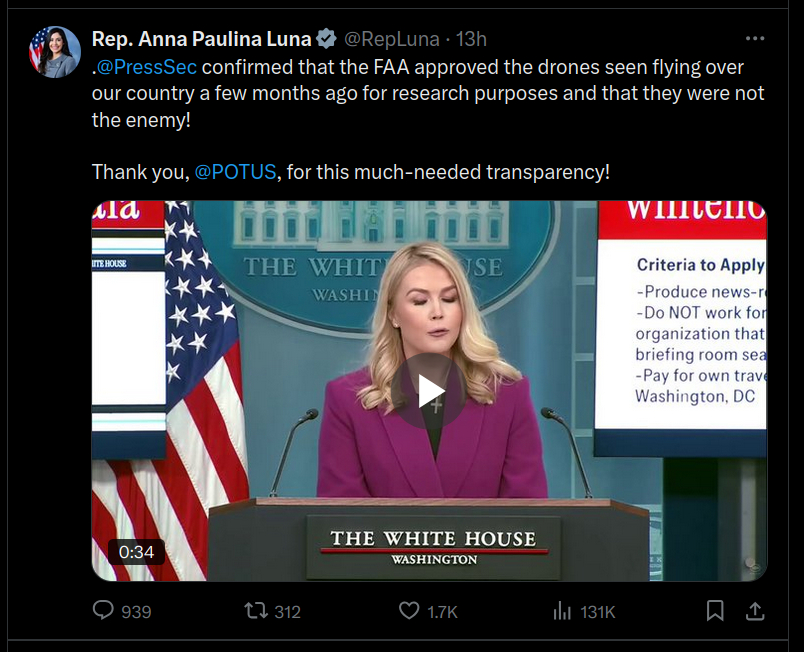Click the 0:34 video duration badge
This screenshot has width=804, height=652.
click(136, 552)
